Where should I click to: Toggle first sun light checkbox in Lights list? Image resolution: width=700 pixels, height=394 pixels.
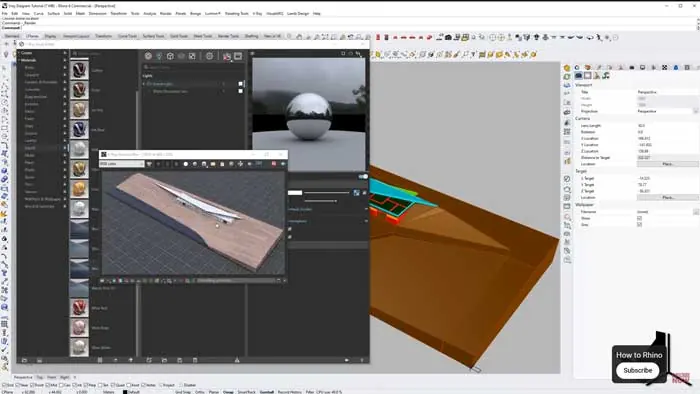coord(241,84)
